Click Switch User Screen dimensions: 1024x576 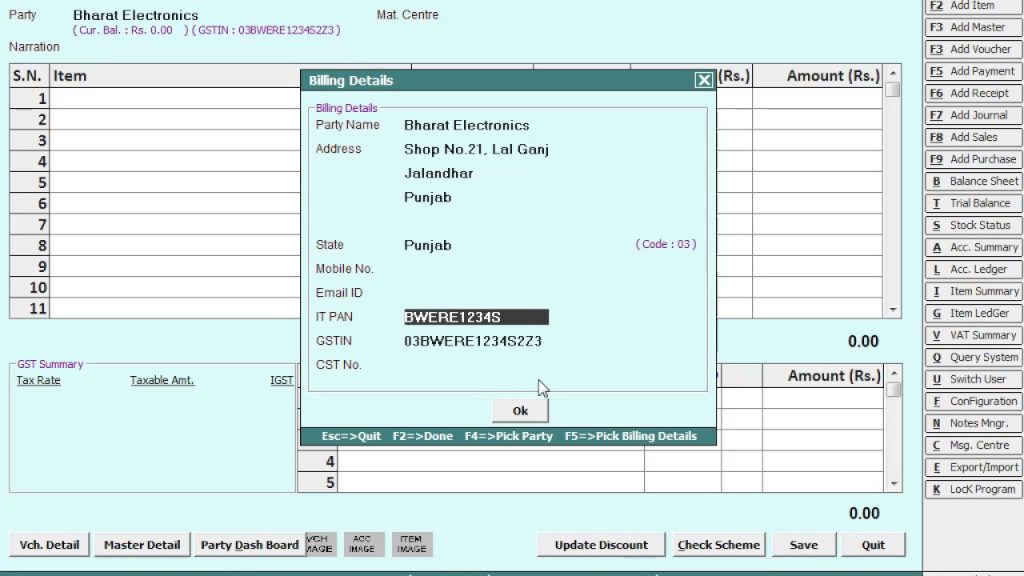[x=973, y=379]
